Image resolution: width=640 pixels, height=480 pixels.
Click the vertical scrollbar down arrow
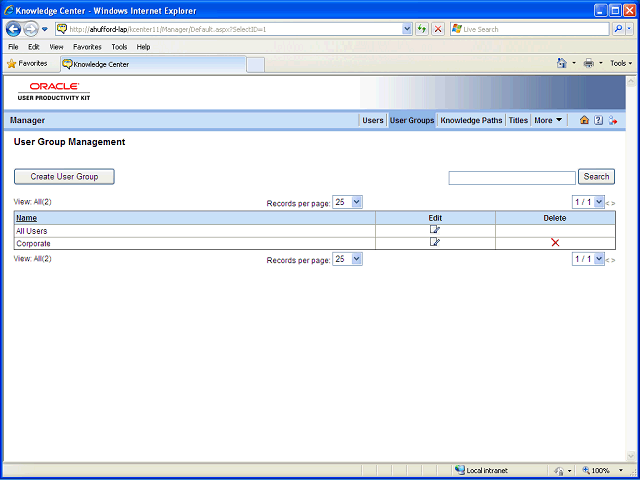[x=630, y=456]
